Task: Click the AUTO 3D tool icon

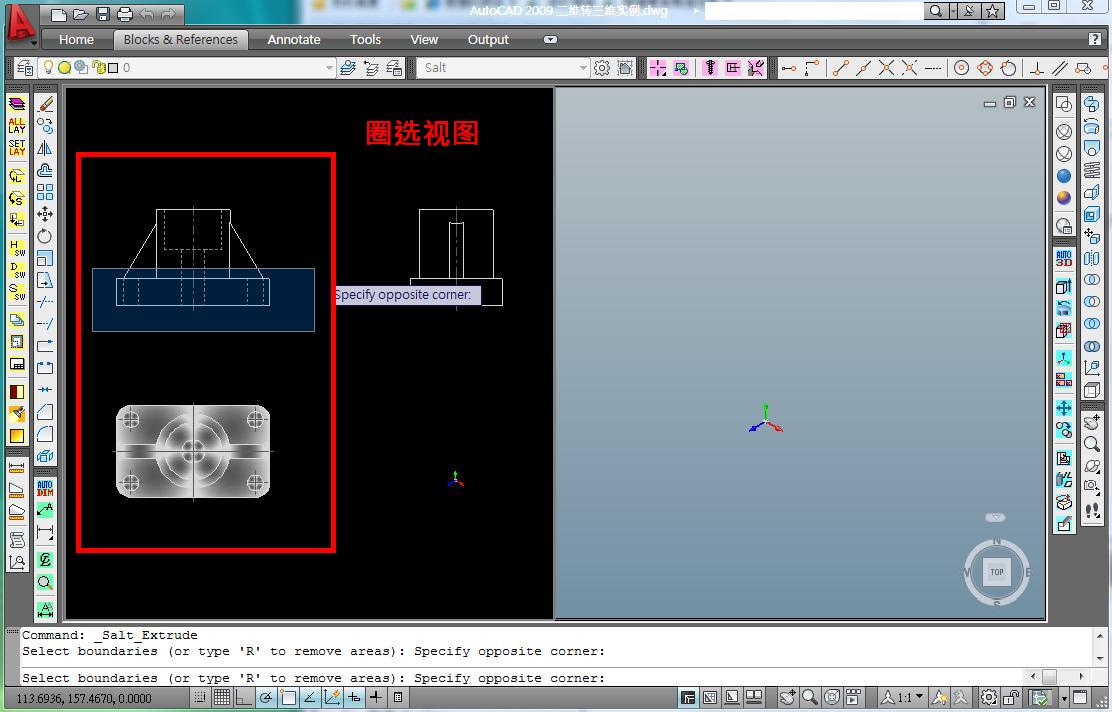Action: [1064, 259]
